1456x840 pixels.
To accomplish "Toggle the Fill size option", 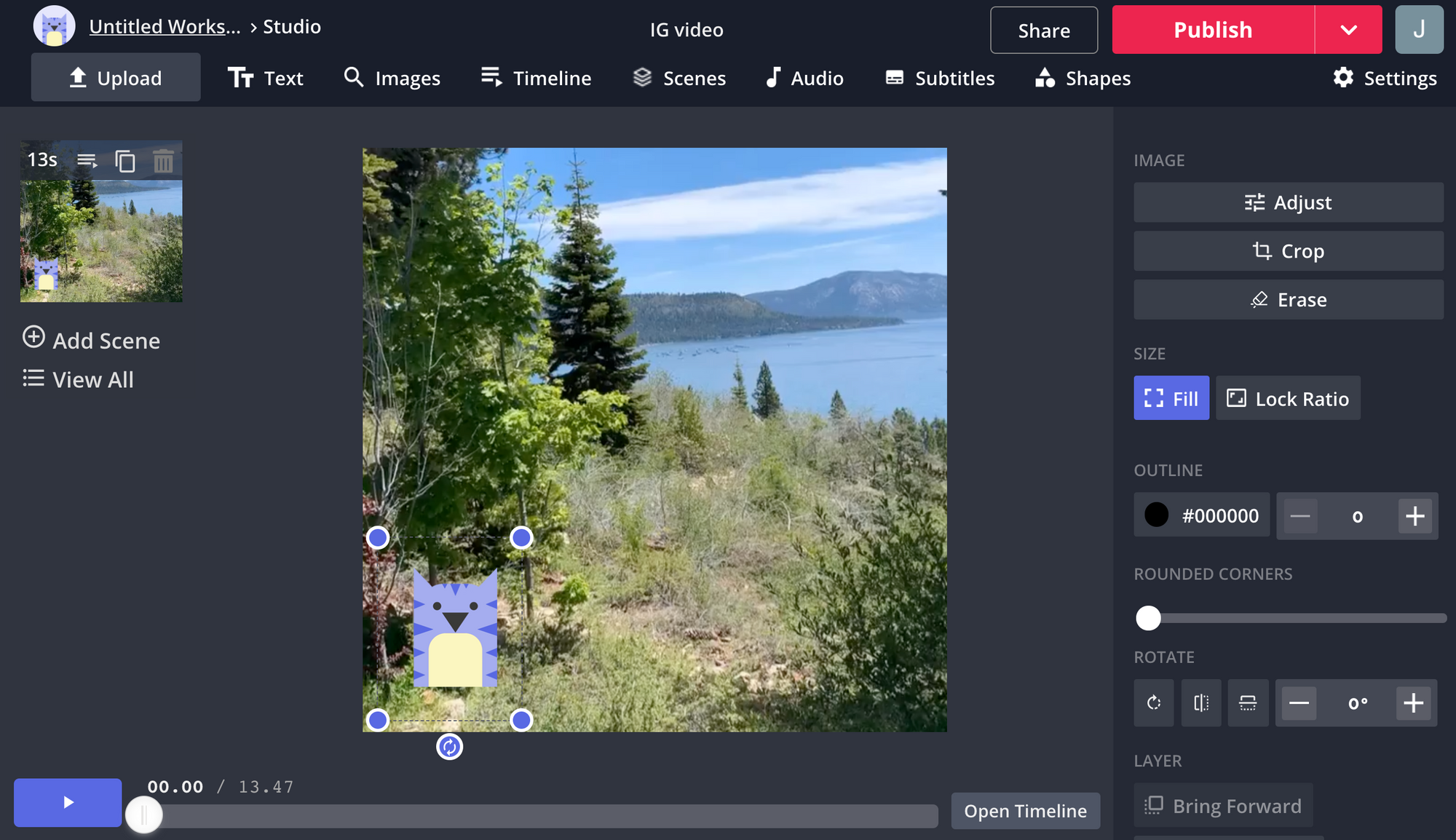I will coord(1171,398).
